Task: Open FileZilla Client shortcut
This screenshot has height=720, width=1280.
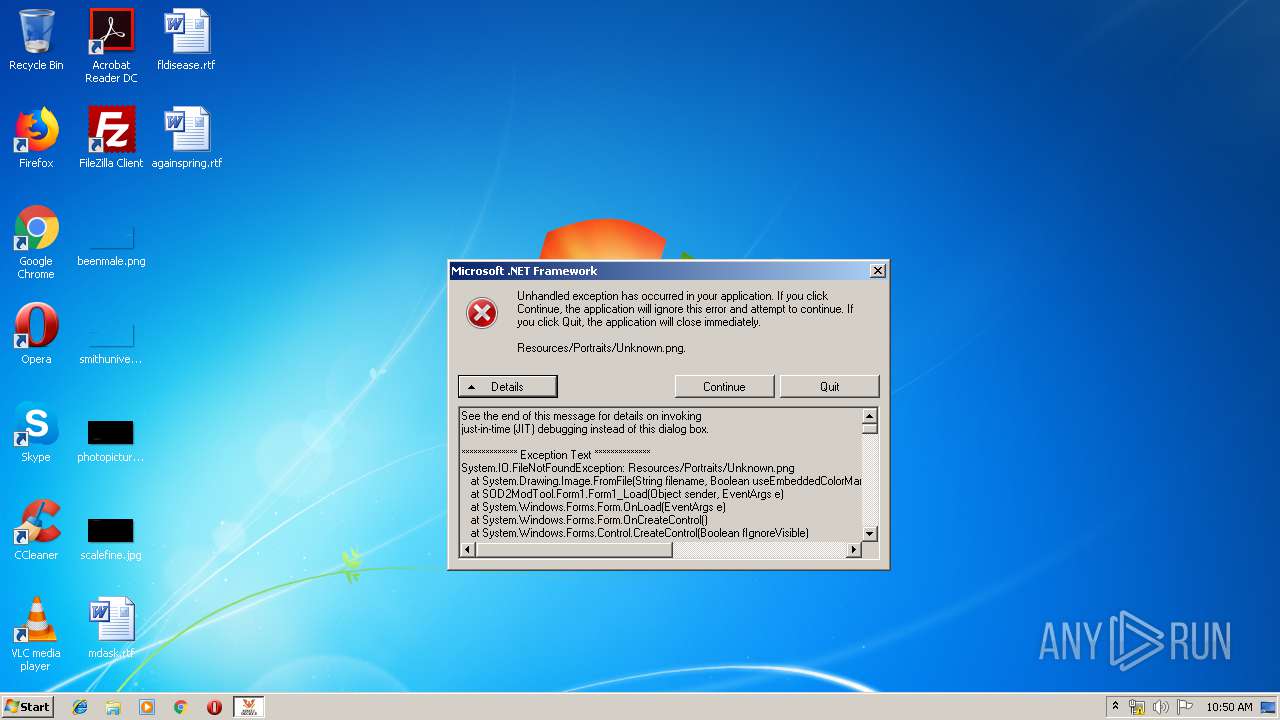Action: pos(111,138)
